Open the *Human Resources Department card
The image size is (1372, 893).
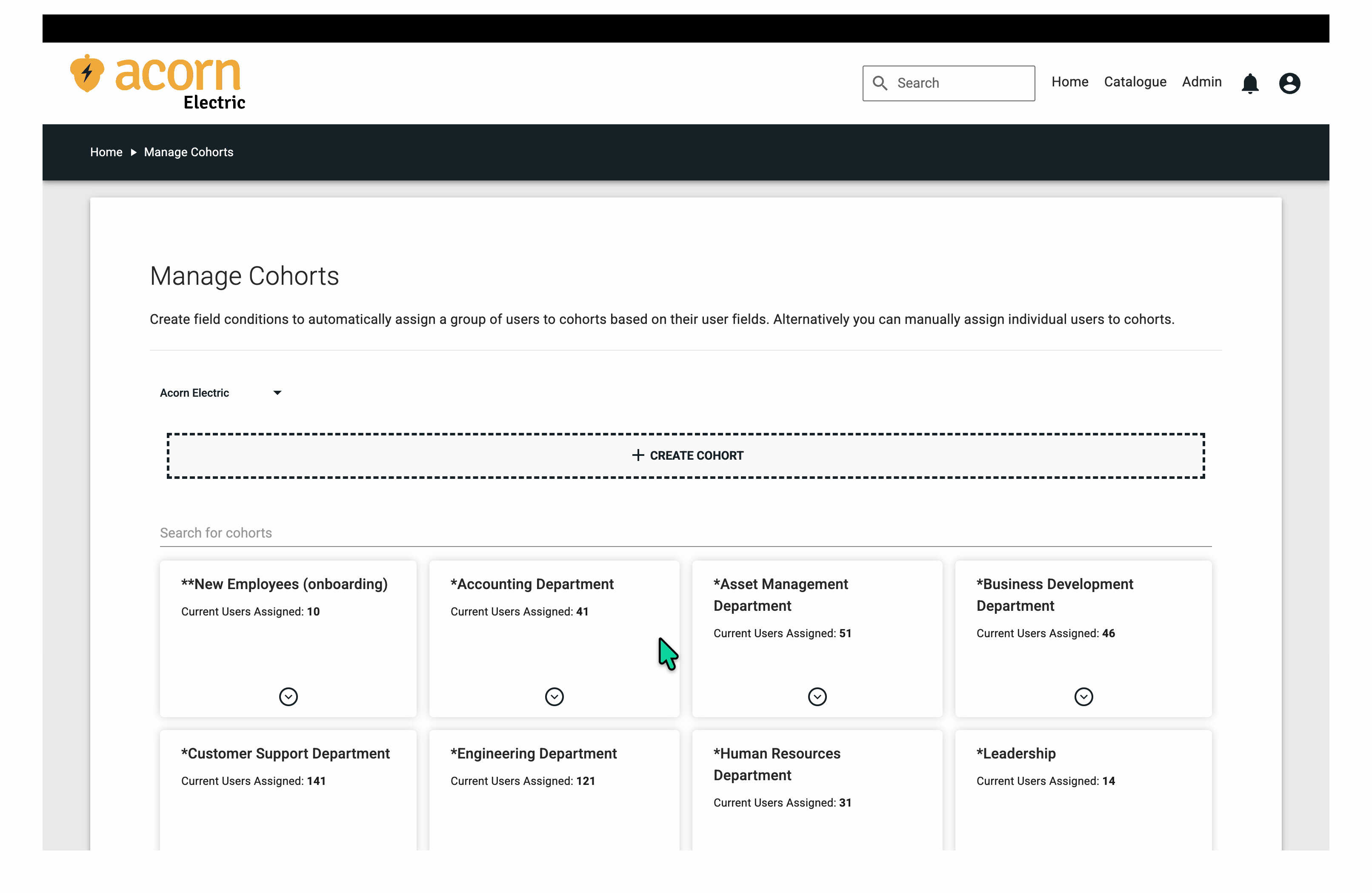[x=817, y=790]
